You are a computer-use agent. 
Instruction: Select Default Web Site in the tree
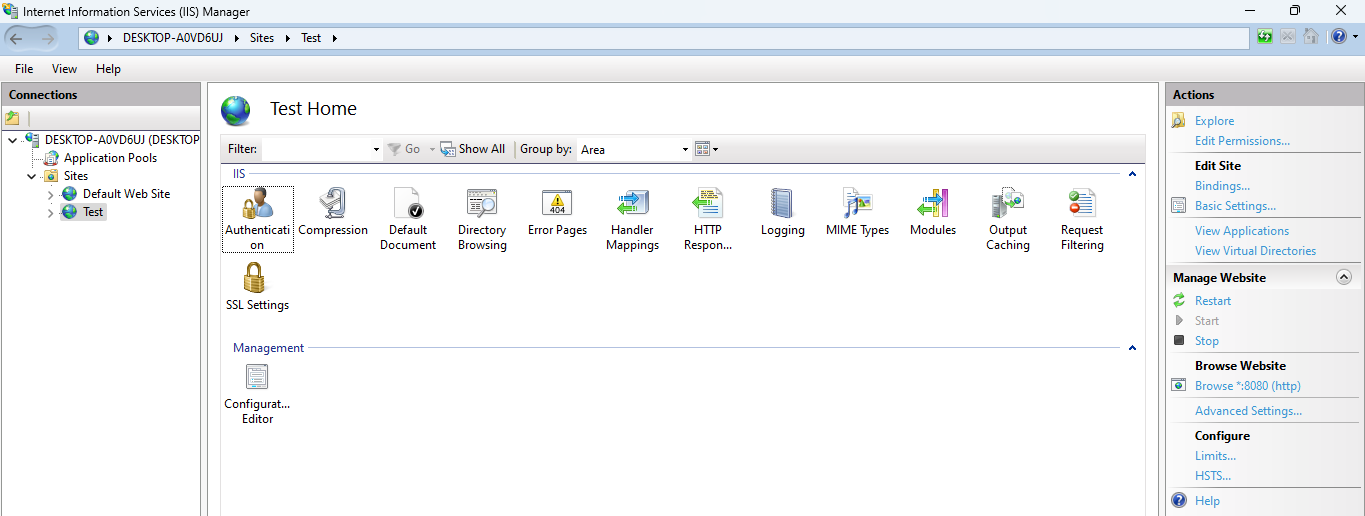coord(126,194)
